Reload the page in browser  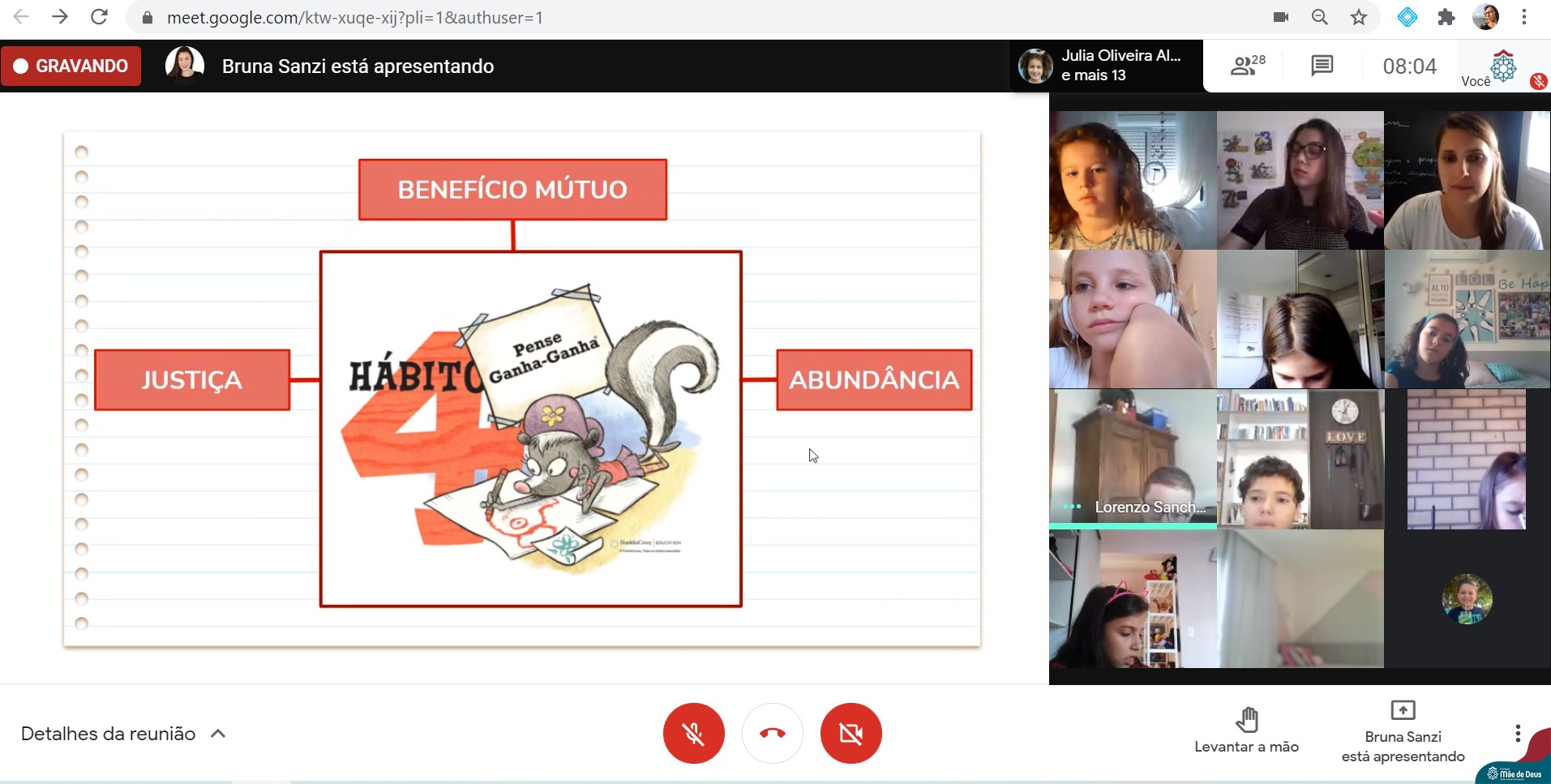[99, 17]
